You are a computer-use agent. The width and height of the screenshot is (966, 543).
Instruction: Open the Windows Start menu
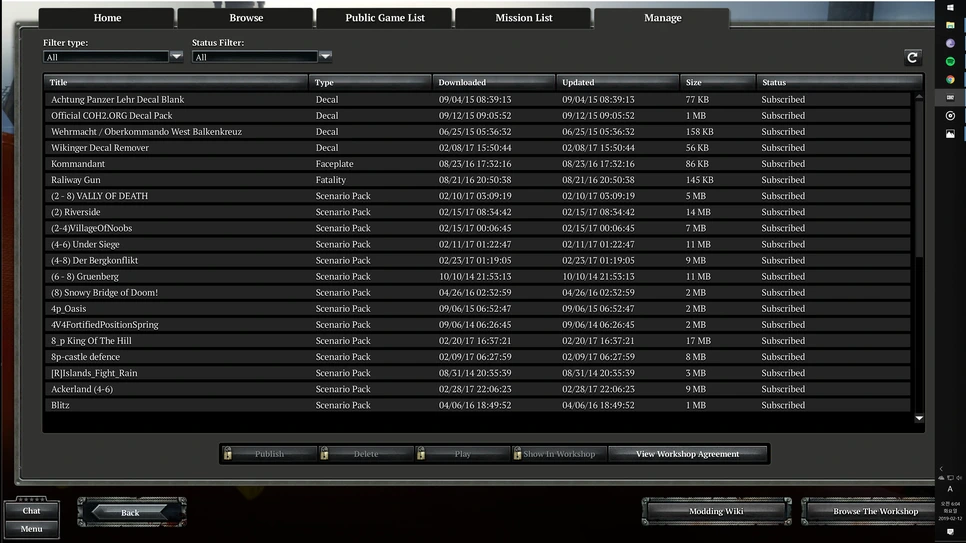[950, 7]
